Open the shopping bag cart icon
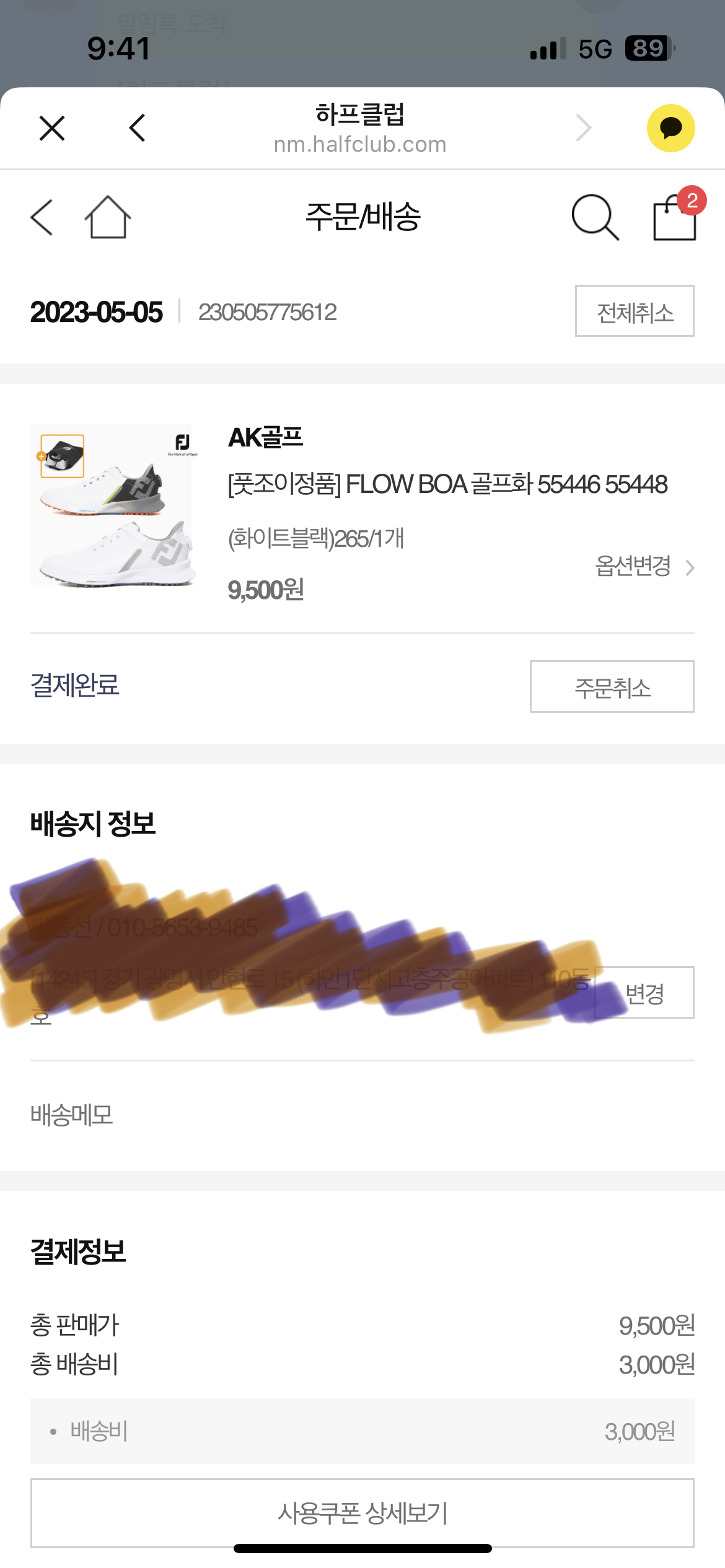This screenshot has height=1568, width=725. pyautogui.click(x=675, y=217)
